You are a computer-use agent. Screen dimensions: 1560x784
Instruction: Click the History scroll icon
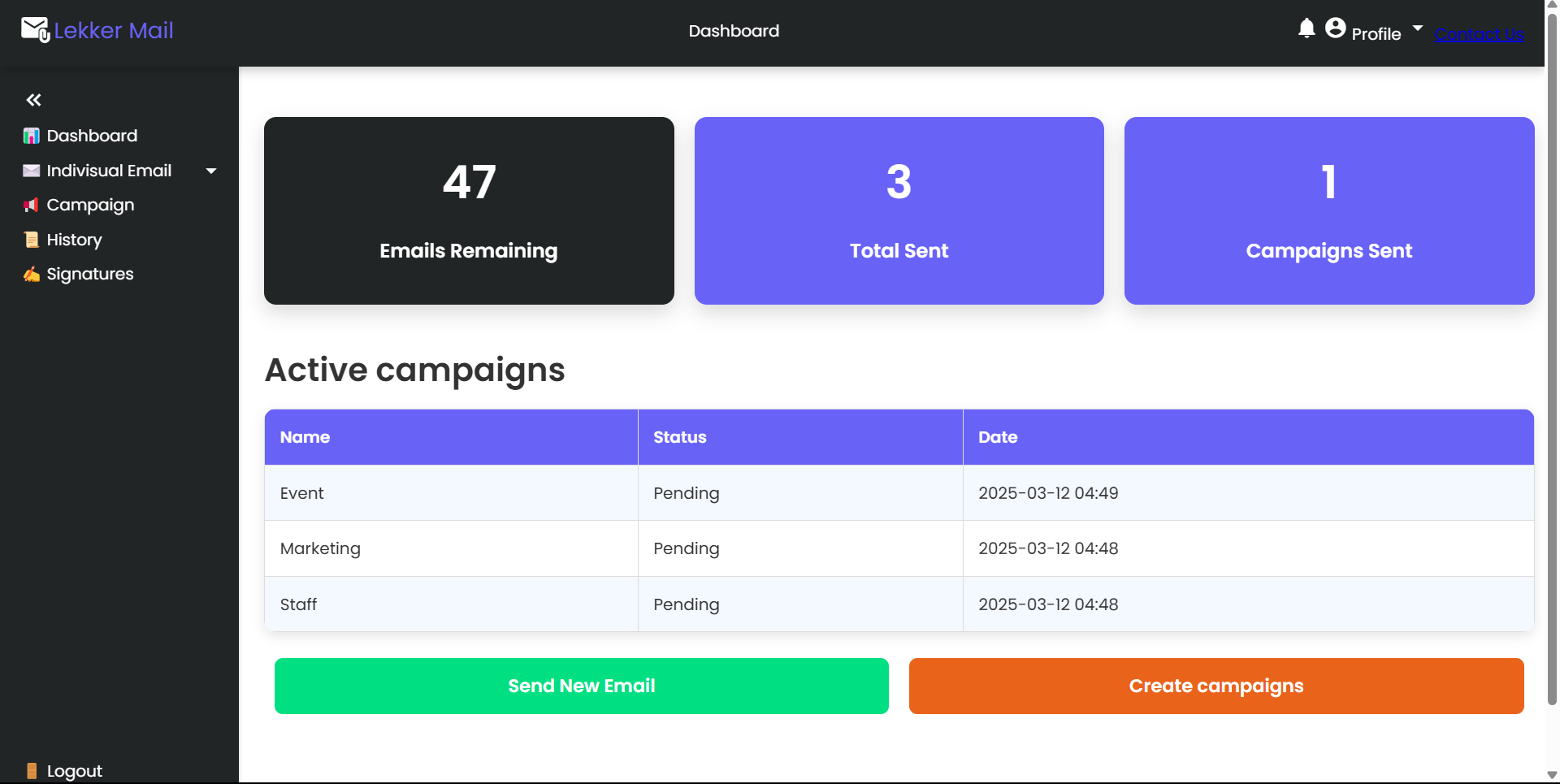click(31, 239)
